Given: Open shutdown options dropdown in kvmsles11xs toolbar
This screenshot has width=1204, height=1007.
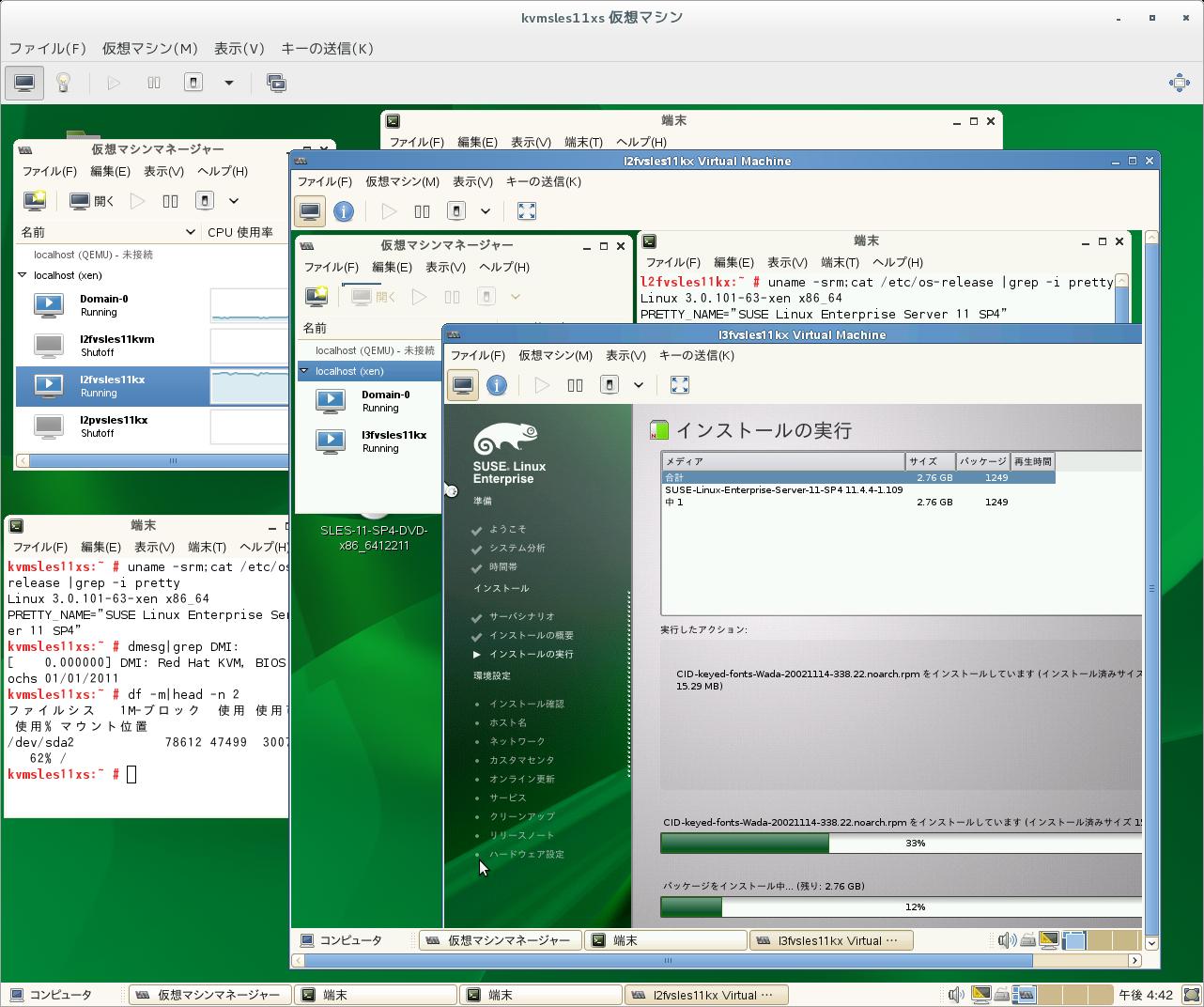Looking at the screenshot, I should click(228, 83).
